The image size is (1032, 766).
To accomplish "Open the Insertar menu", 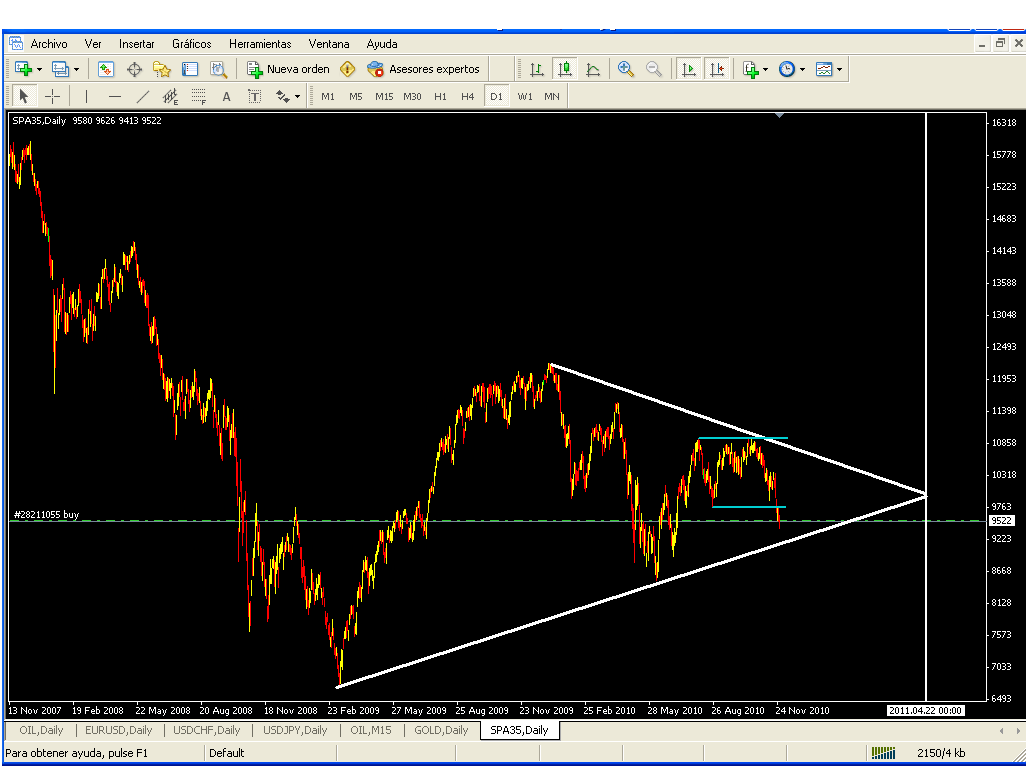I will 136,44.
